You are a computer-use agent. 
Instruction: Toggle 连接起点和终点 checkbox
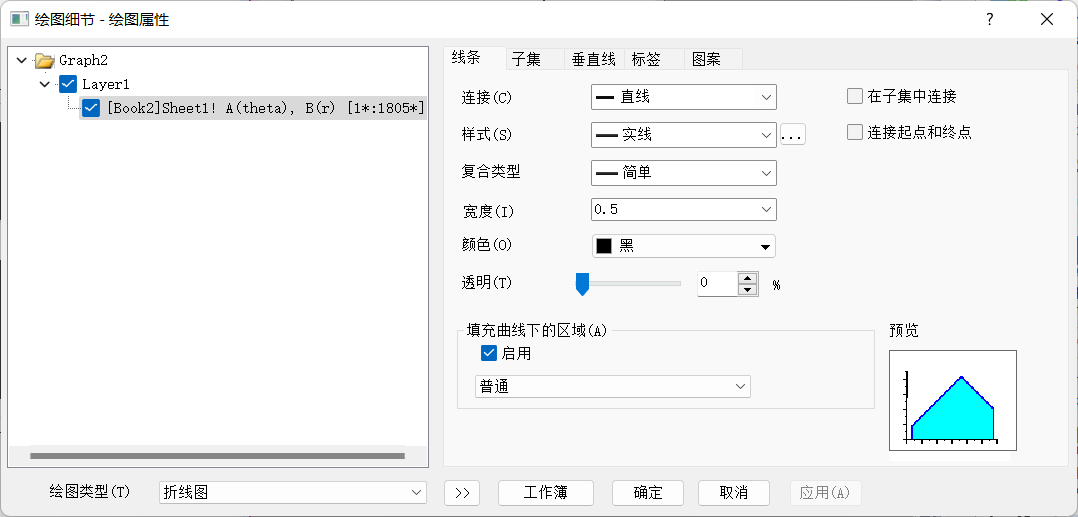(x=855, y=132)
